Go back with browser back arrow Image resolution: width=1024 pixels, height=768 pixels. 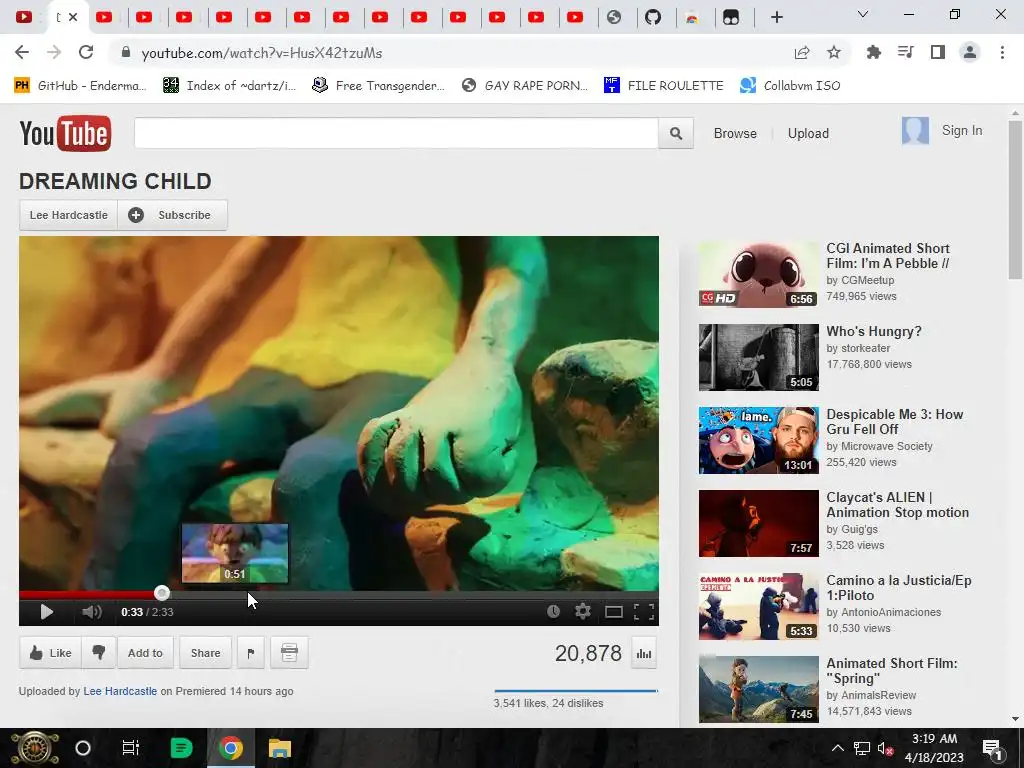22,52
